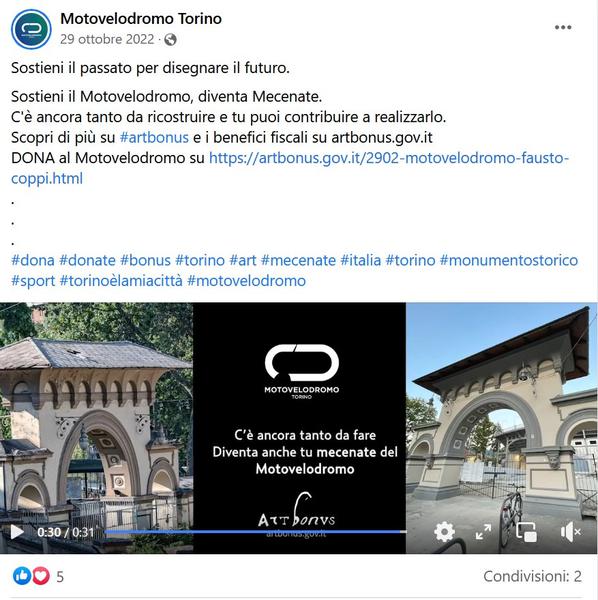Expand the video to fullscreen
The width and height of the screenshot is (598, 600).
pyautogui.click(x=483, y=532)
